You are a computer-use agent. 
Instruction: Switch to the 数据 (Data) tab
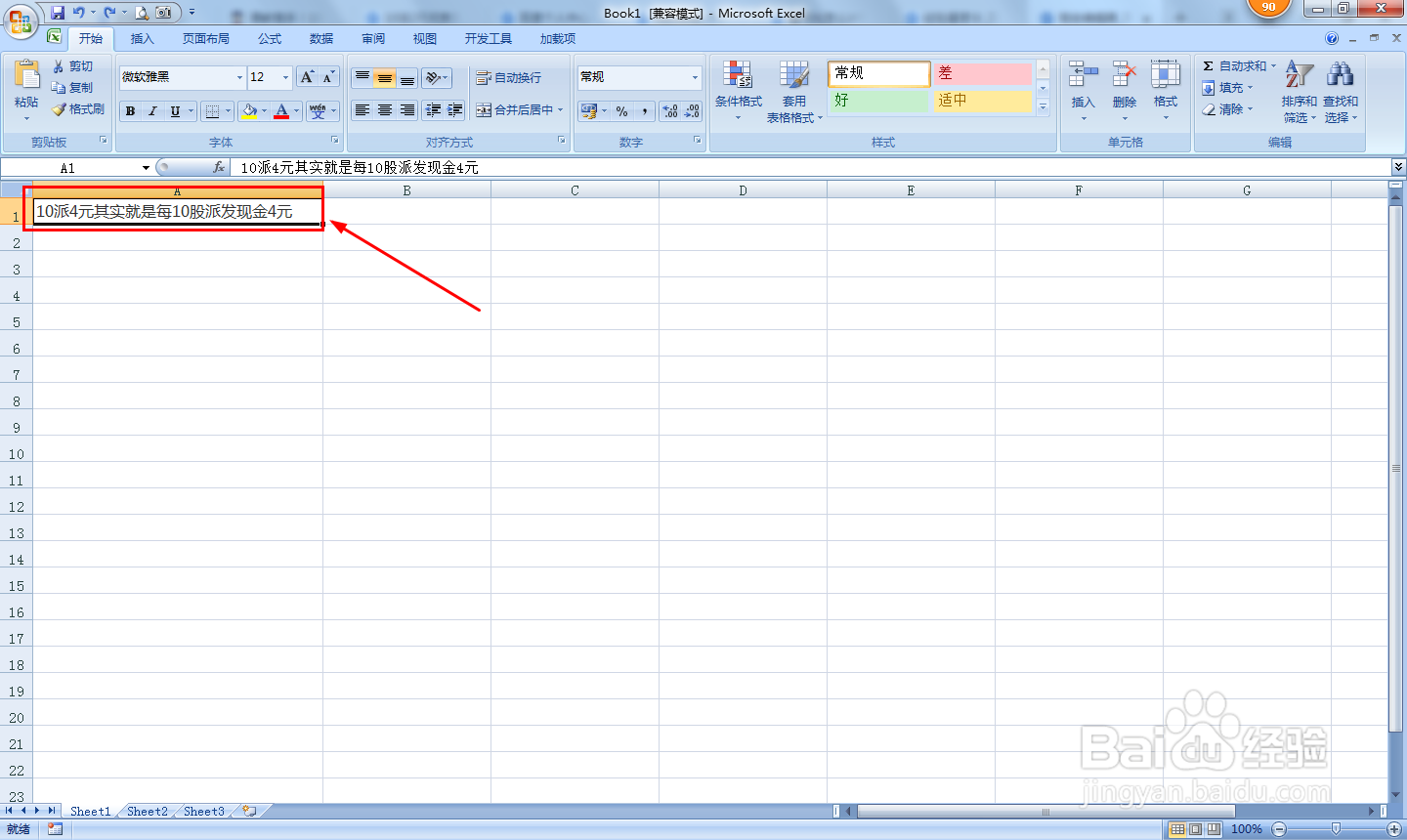pos(321,39)
